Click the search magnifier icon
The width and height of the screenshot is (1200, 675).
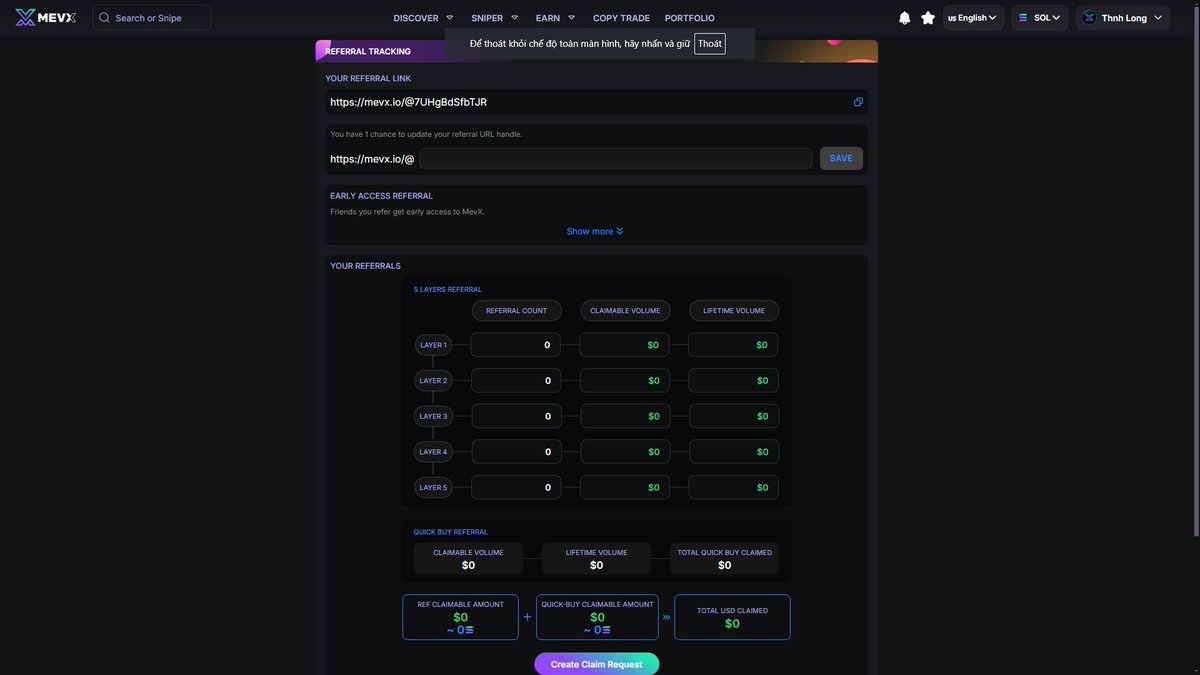click(x=104, y=18)
